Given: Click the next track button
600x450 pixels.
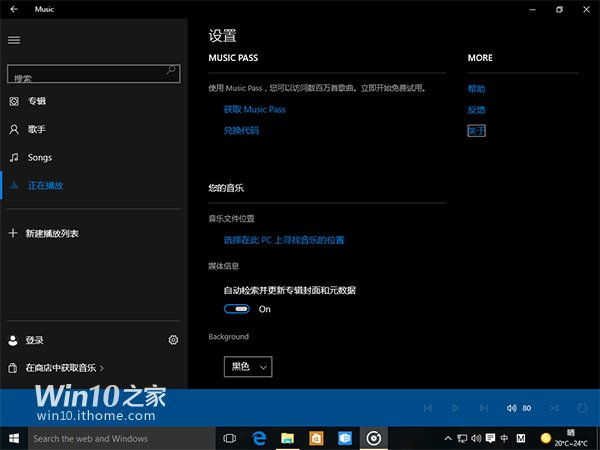Looking at the screenshot, I should point(484,408).
